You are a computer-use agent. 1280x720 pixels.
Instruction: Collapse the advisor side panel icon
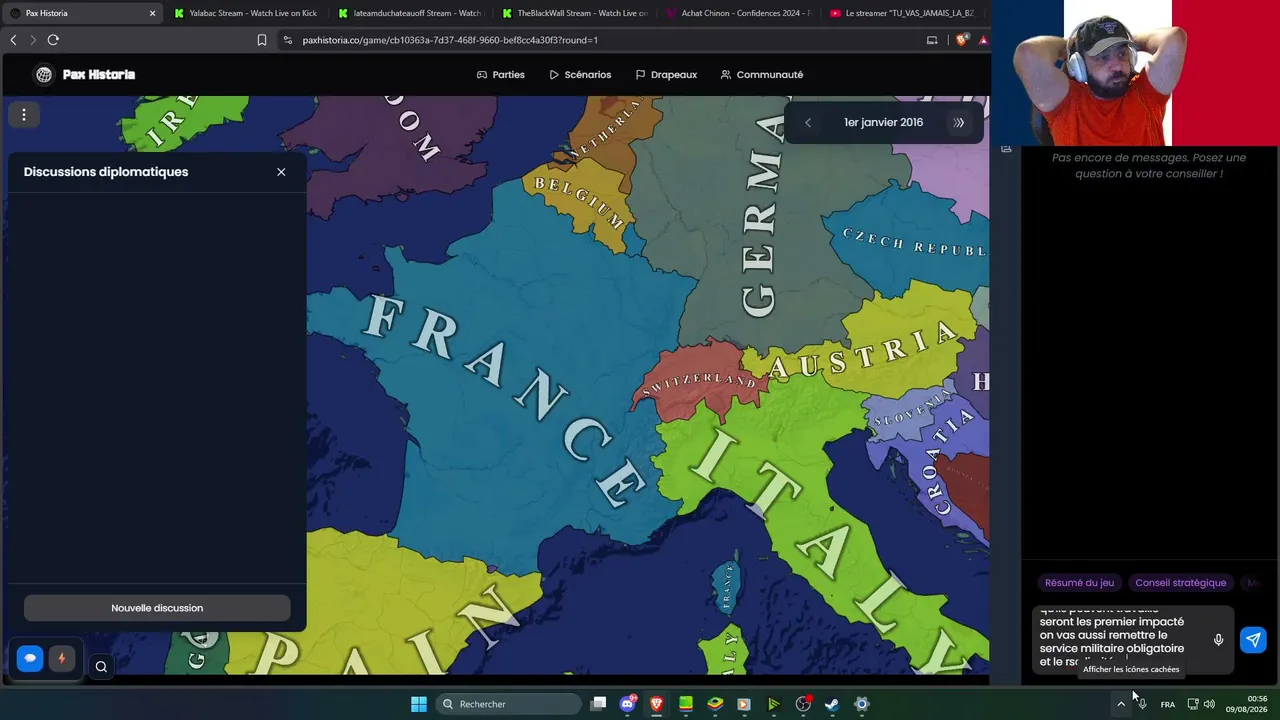coord(1006,149)
